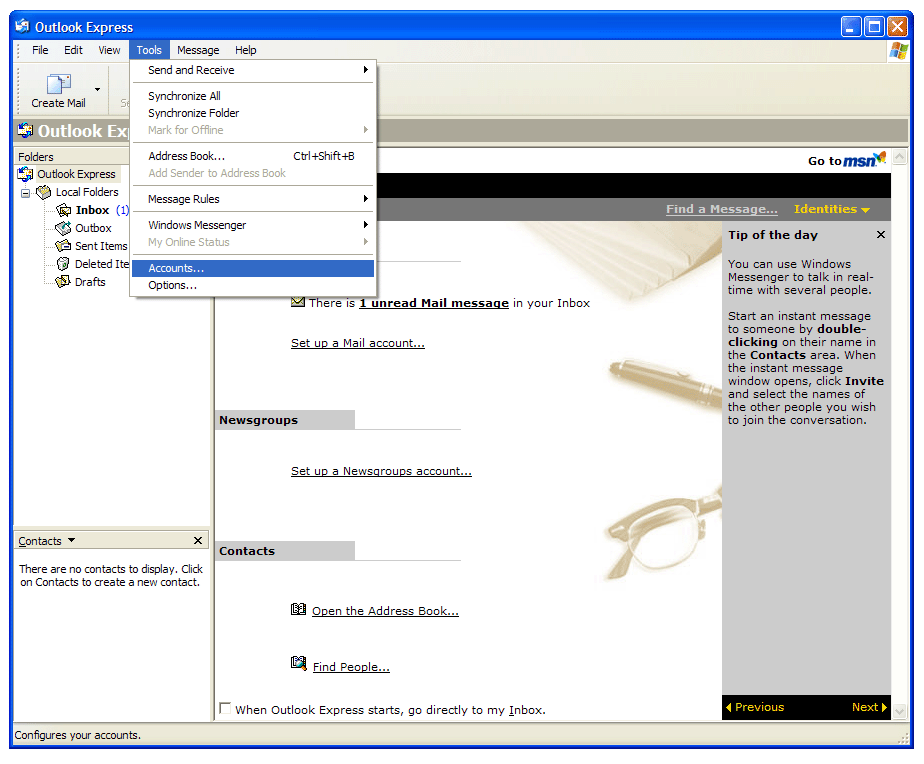
Task: Click Set up a Newsgroups account link
Action: click(x=381, y=471)
